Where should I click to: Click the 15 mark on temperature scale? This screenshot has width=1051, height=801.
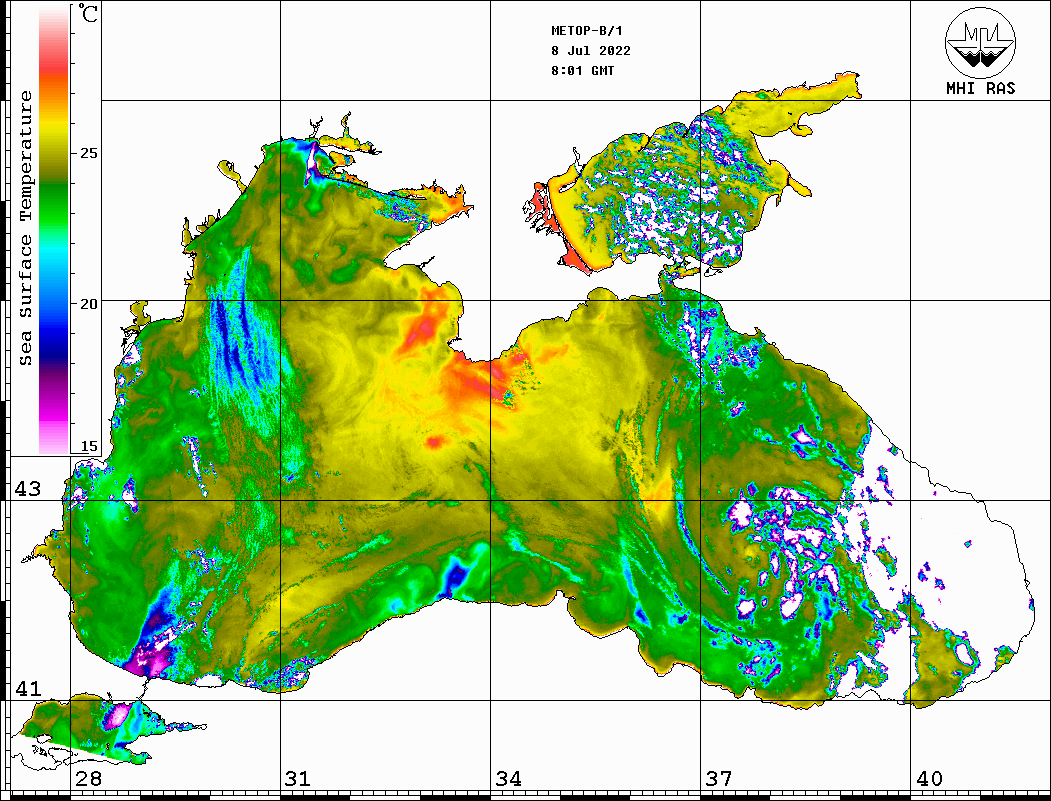[x=88, y=446]
